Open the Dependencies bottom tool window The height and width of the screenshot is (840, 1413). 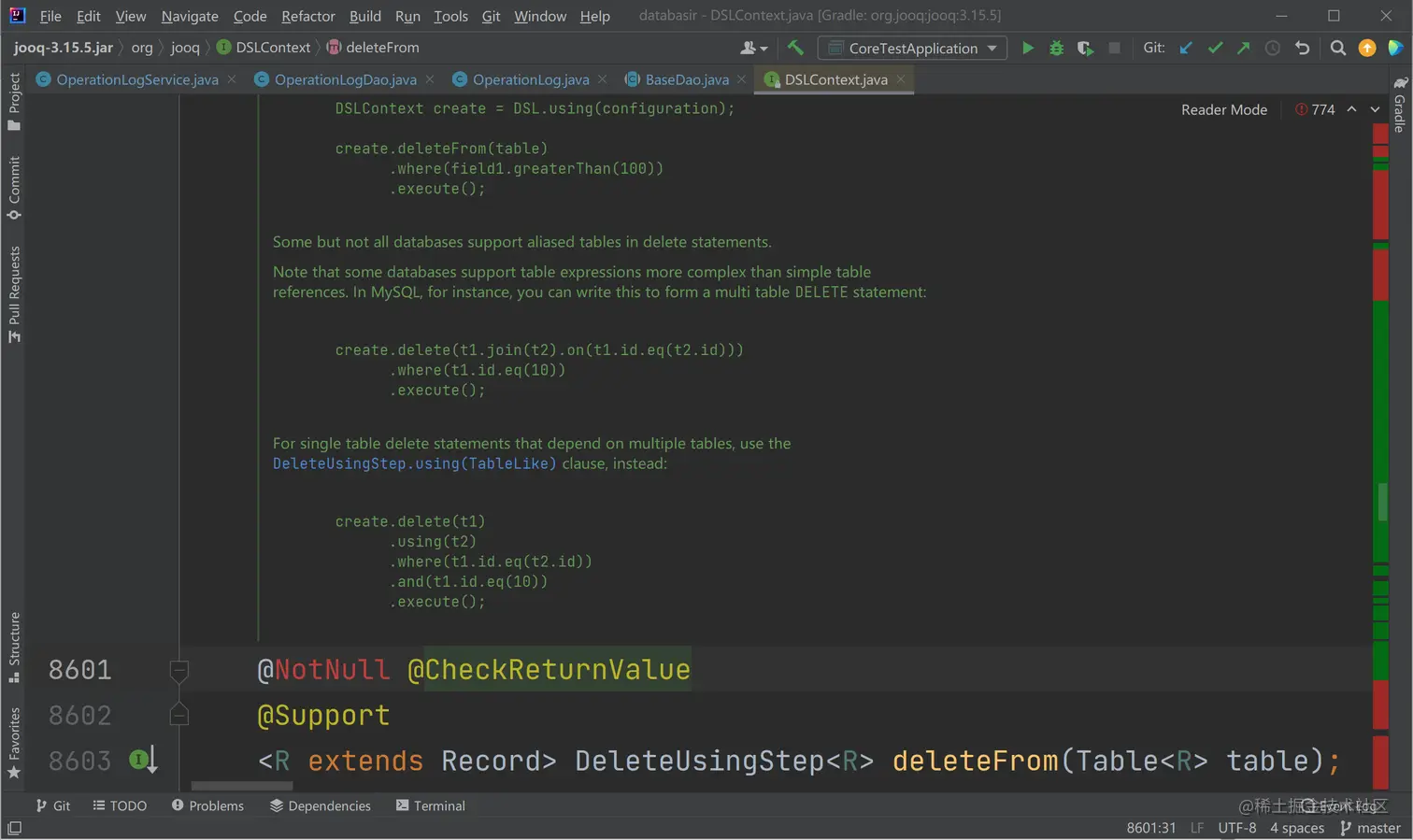[x=321, y=805]
